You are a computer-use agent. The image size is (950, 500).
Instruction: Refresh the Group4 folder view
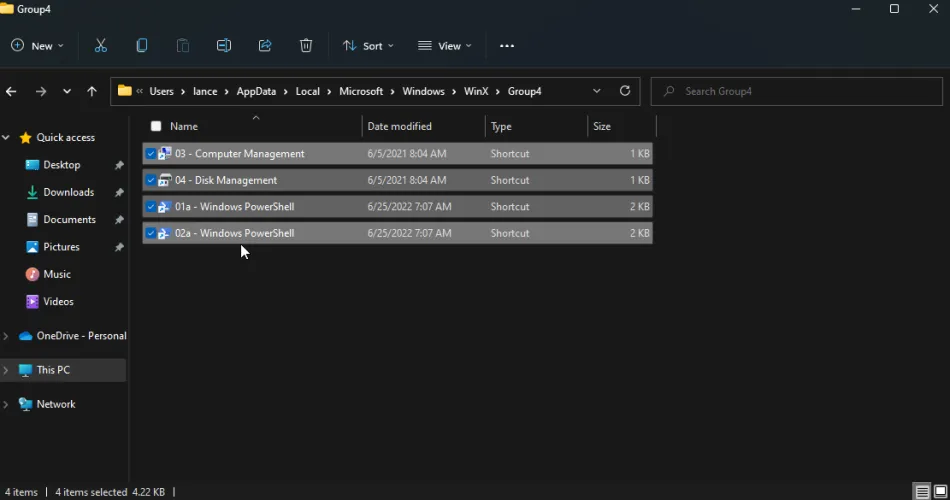pos(625,91)
